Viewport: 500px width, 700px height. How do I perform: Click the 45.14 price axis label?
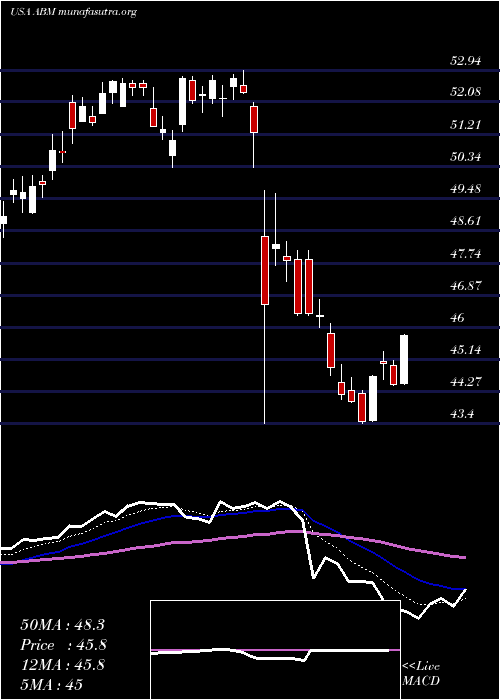[x=466, y=350]
